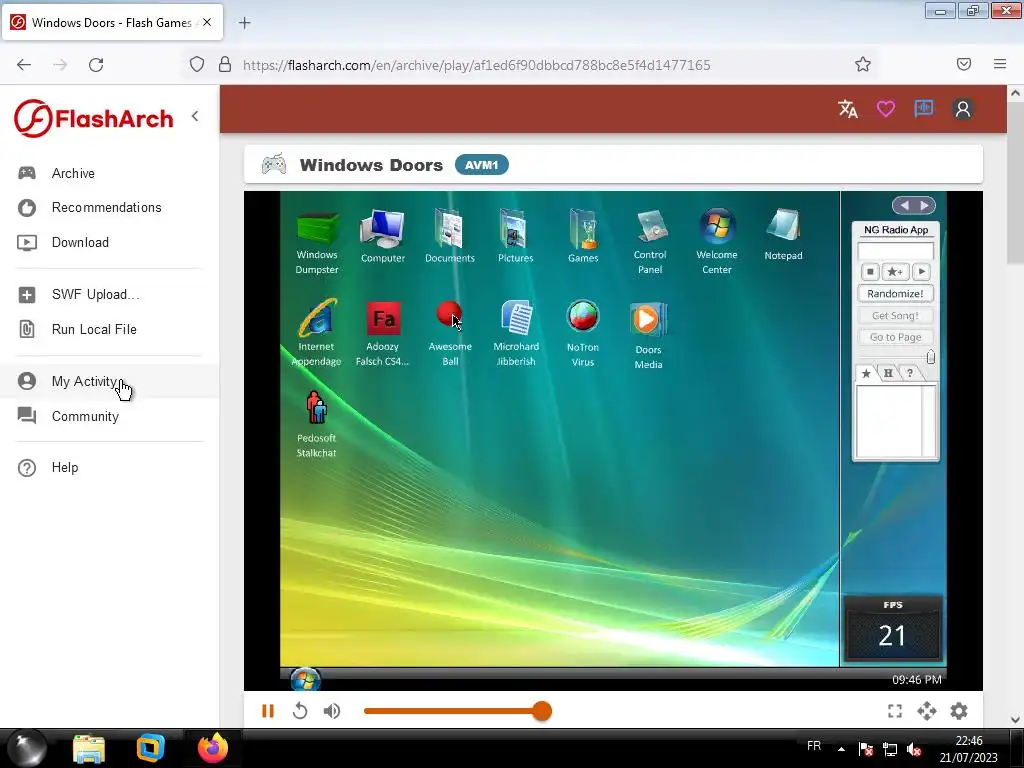
Task: Open the translate language icon
Action: [x=848, y=108]
